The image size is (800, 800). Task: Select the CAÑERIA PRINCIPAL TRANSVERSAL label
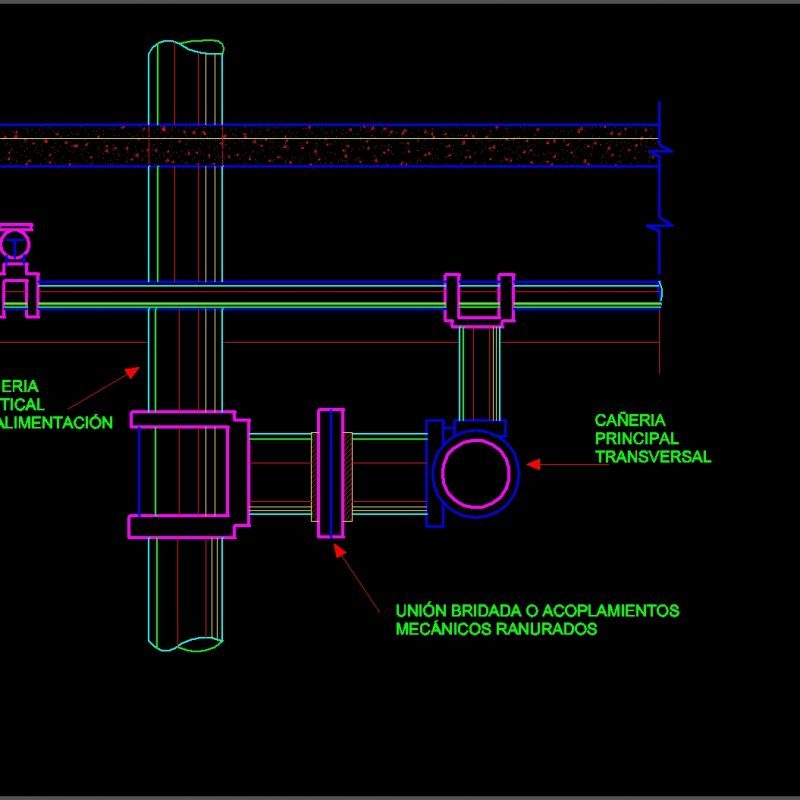click(655, 438)
